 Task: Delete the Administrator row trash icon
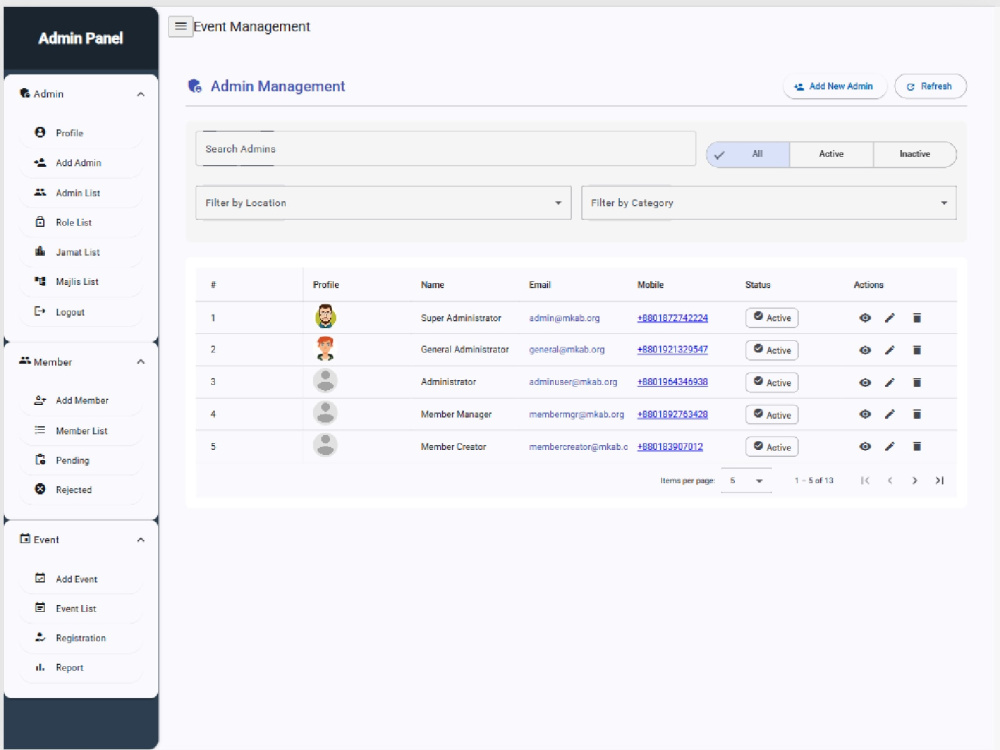click(x=917, y=383)
